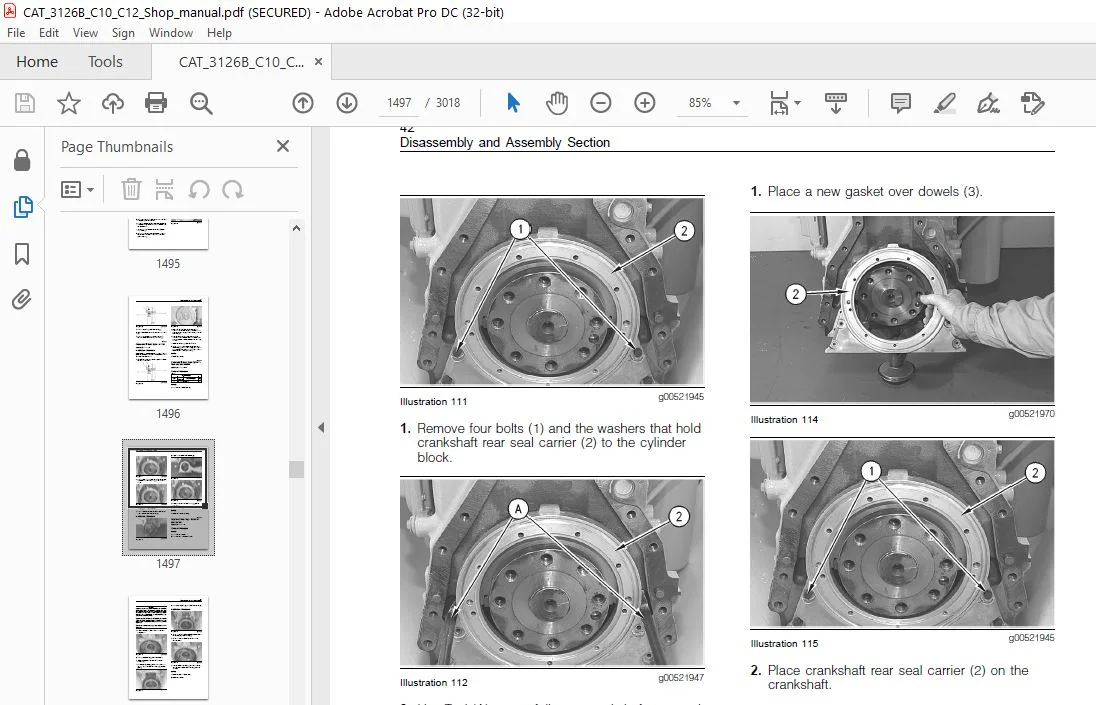Click the page number field 1497
This screenshot has height=705, width=1096.
[x=399, y=103]
